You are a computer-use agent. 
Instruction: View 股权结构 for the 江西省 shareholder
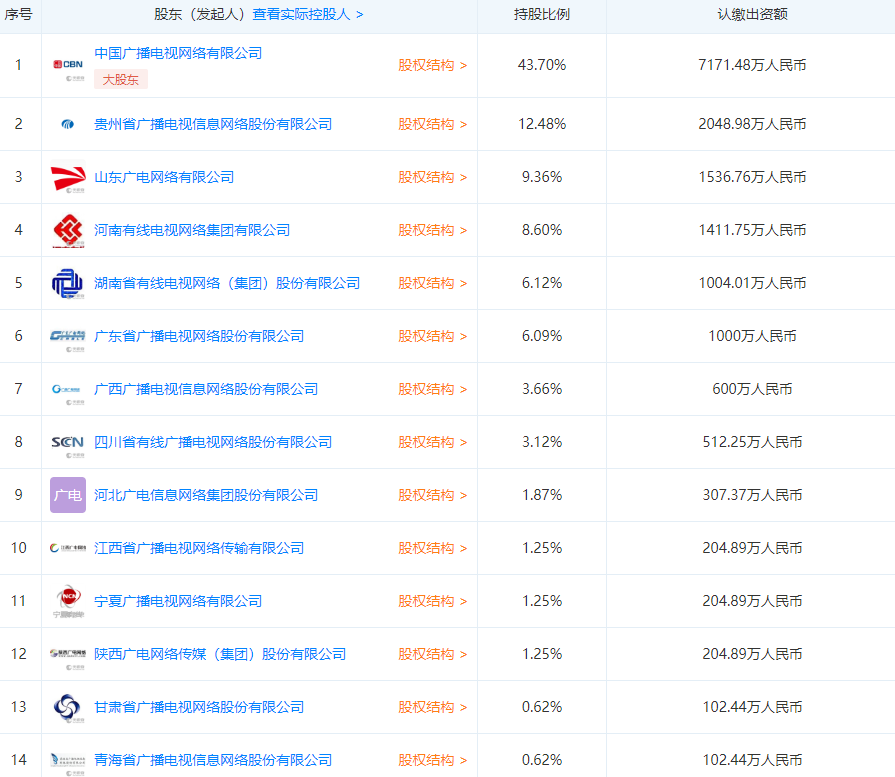(x=433, y=548)
